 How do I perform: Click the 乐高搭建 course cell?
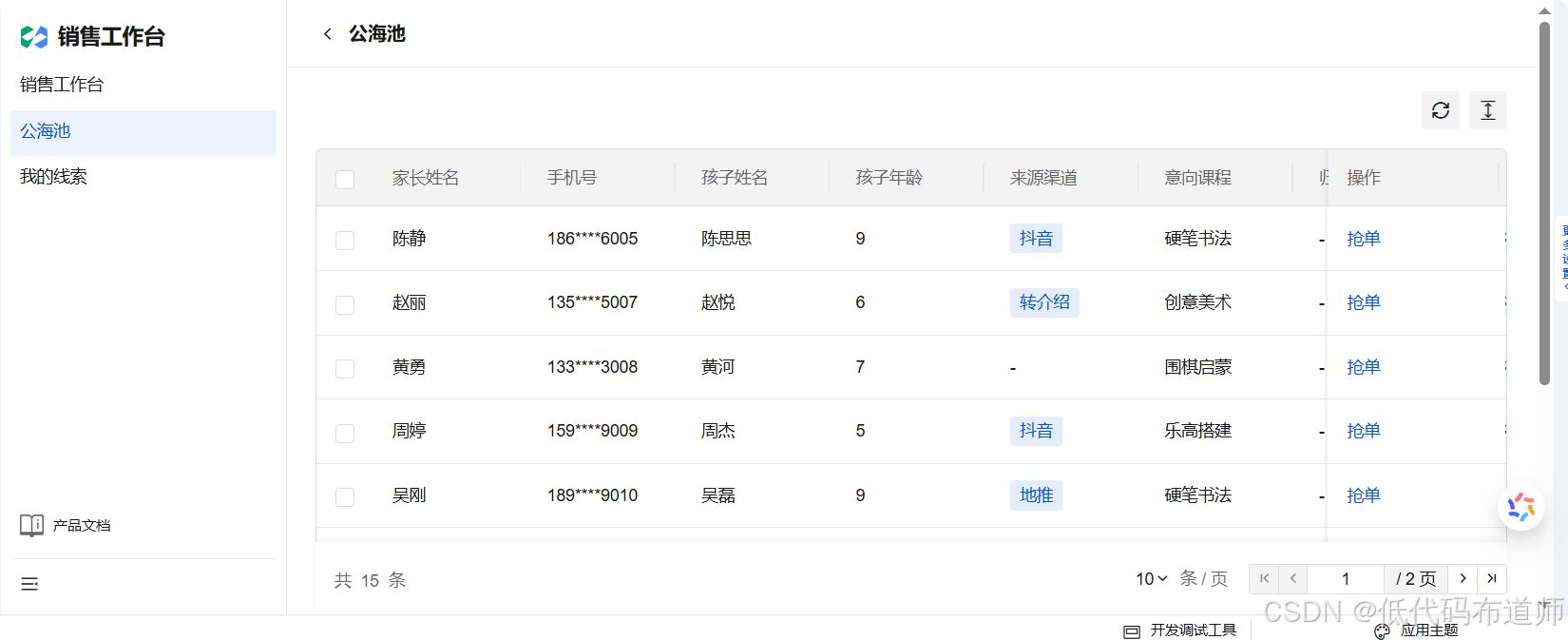pyautogui.click(x=1197, y=431)
